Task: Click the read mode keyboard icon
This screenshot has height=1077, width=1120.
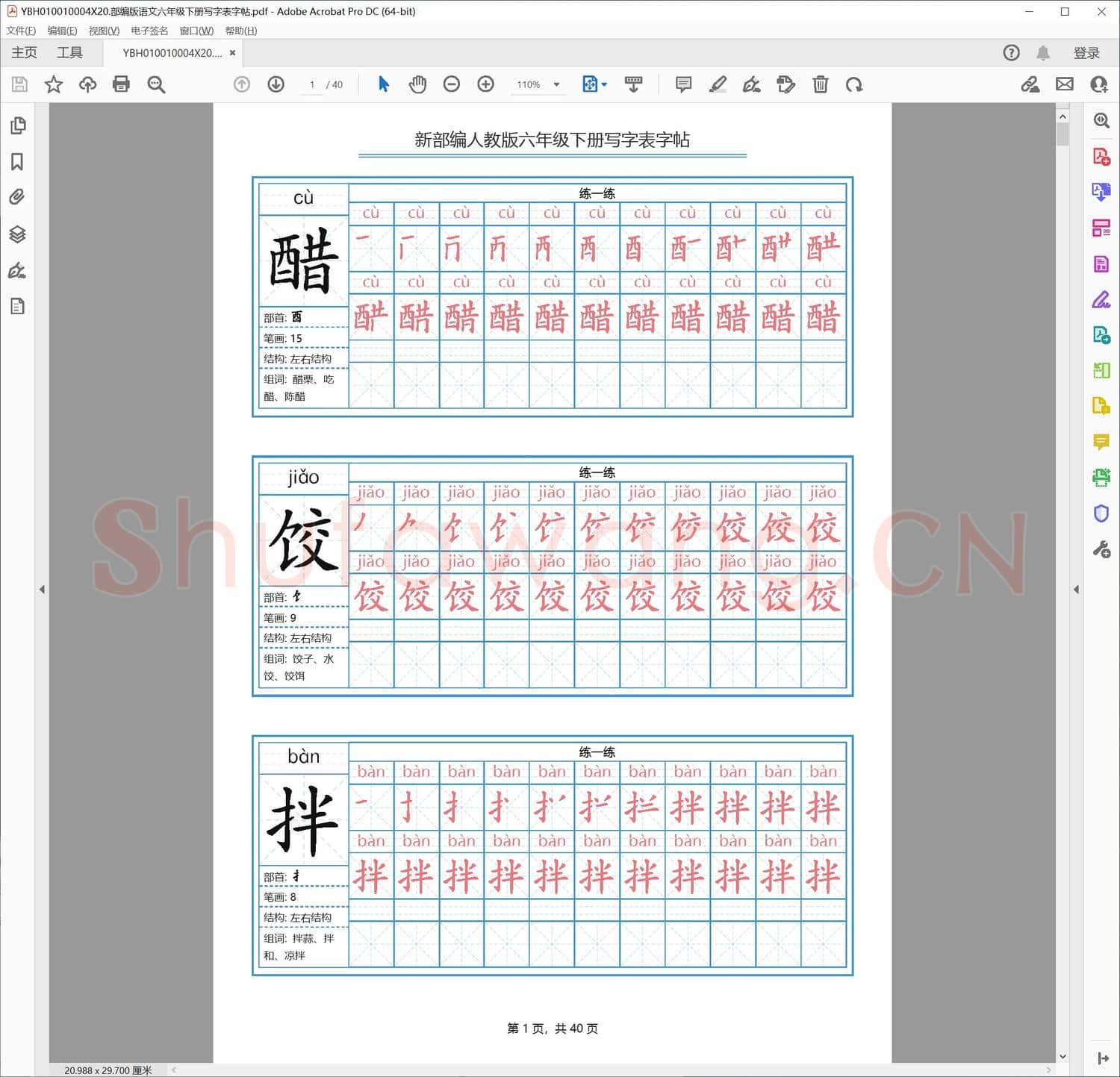Action: pyautogui.click(x=634, y=84)
